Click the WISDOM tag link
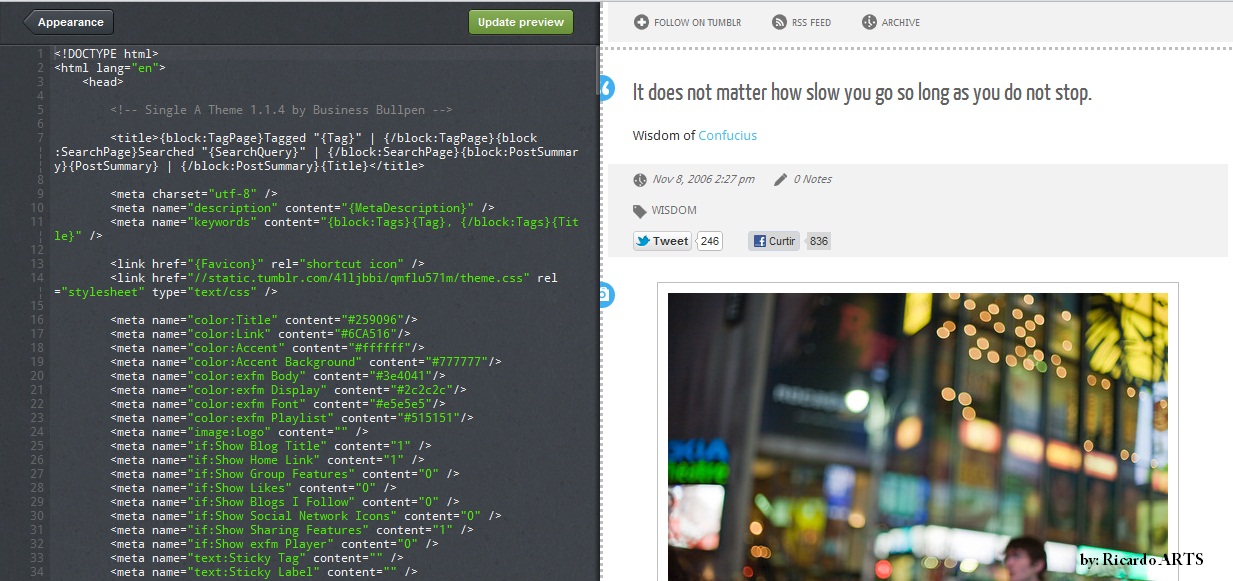This screenshot has height=581, width=1233. click(x=672, y=210)
